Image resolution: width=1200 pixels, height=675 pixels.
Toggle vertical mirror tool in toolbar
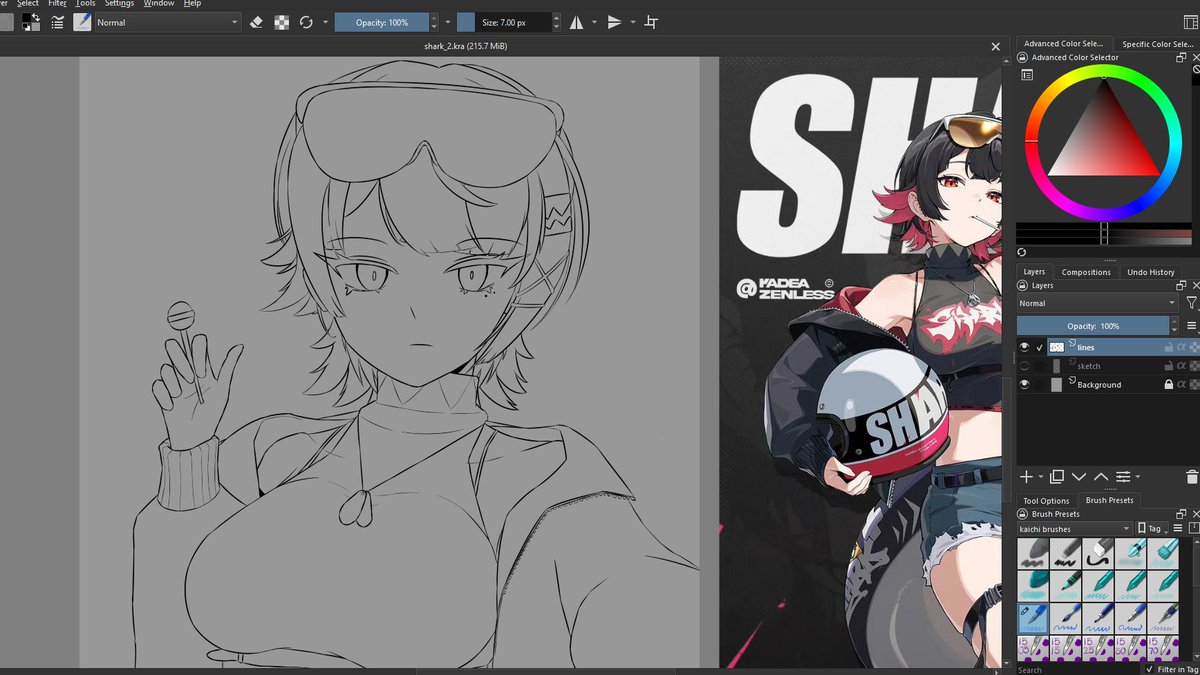tap(615, 22)
